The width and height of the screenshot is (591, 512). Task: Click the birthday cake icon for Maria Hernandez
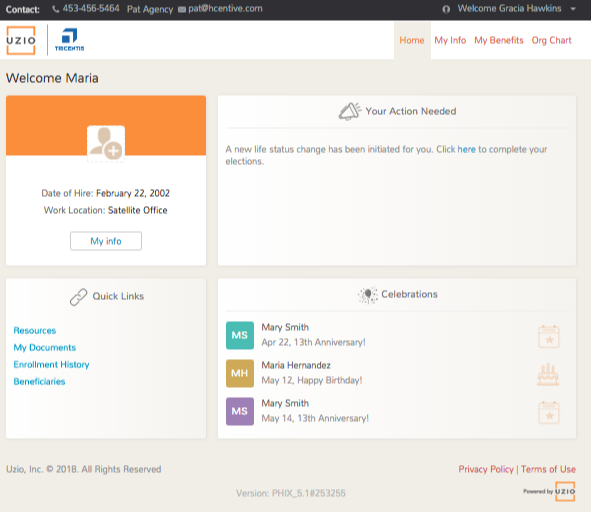coord(548,374)
